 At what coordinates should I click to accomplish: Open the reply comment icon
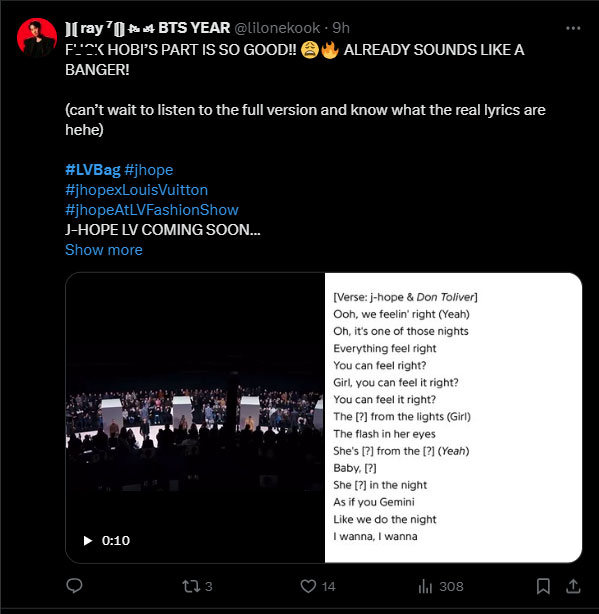click(x=74, y=586)
